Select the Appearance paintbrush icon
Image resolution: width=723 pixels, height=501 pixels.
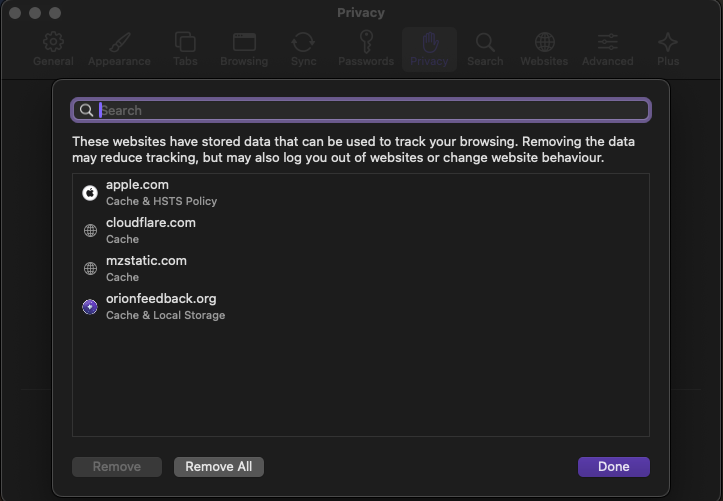[119, 43]
